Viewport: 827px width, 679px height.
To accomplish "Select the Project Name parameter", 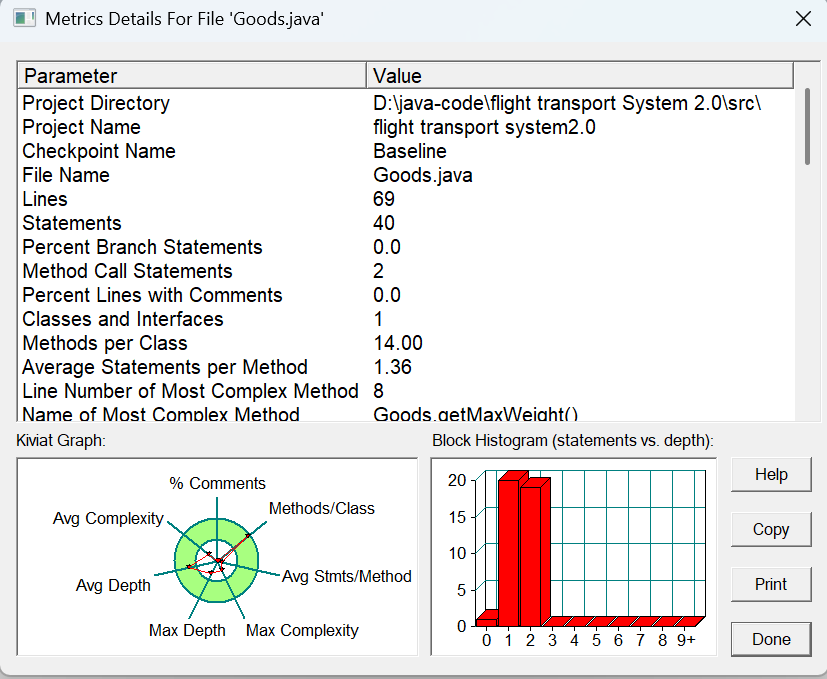I will click(81, 127).
